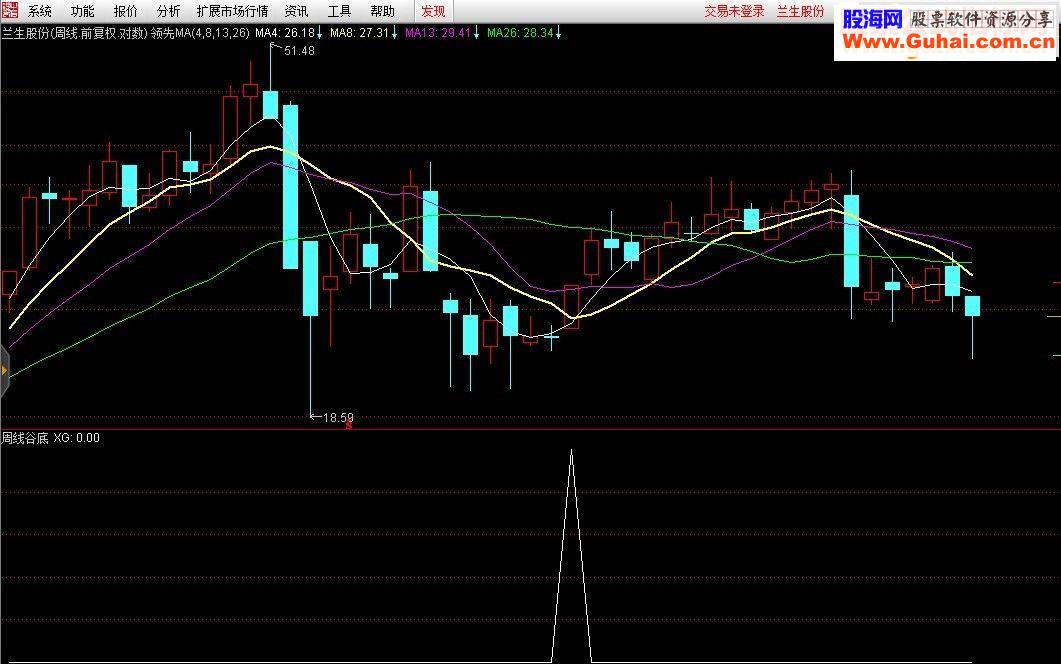Switch to the 发现 tab
This screenshot has height=664, width=1061.
coord(433,12)
